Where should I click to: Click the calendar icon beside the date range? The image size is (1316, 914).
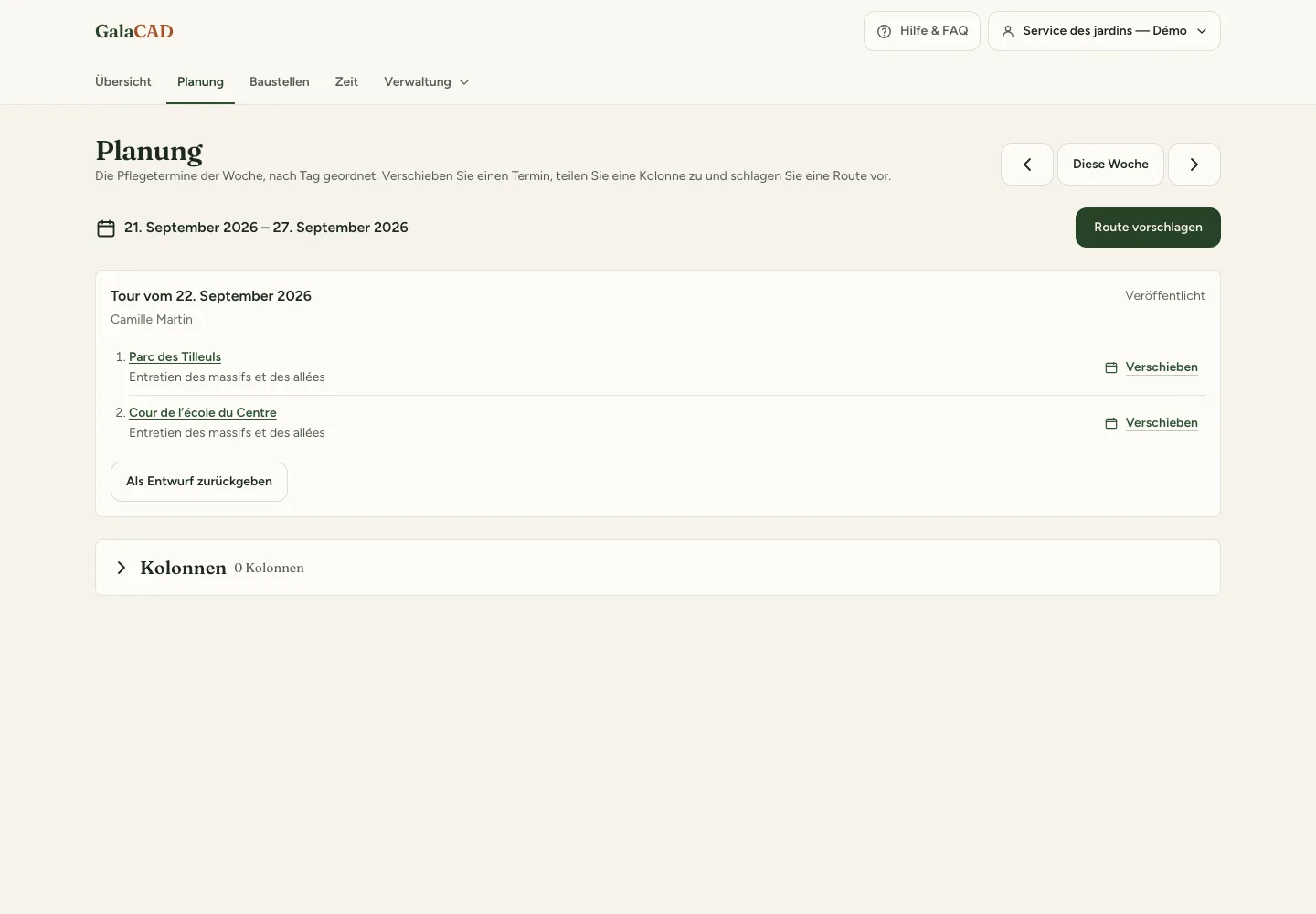pyautogui.click(x=106, y=228)
